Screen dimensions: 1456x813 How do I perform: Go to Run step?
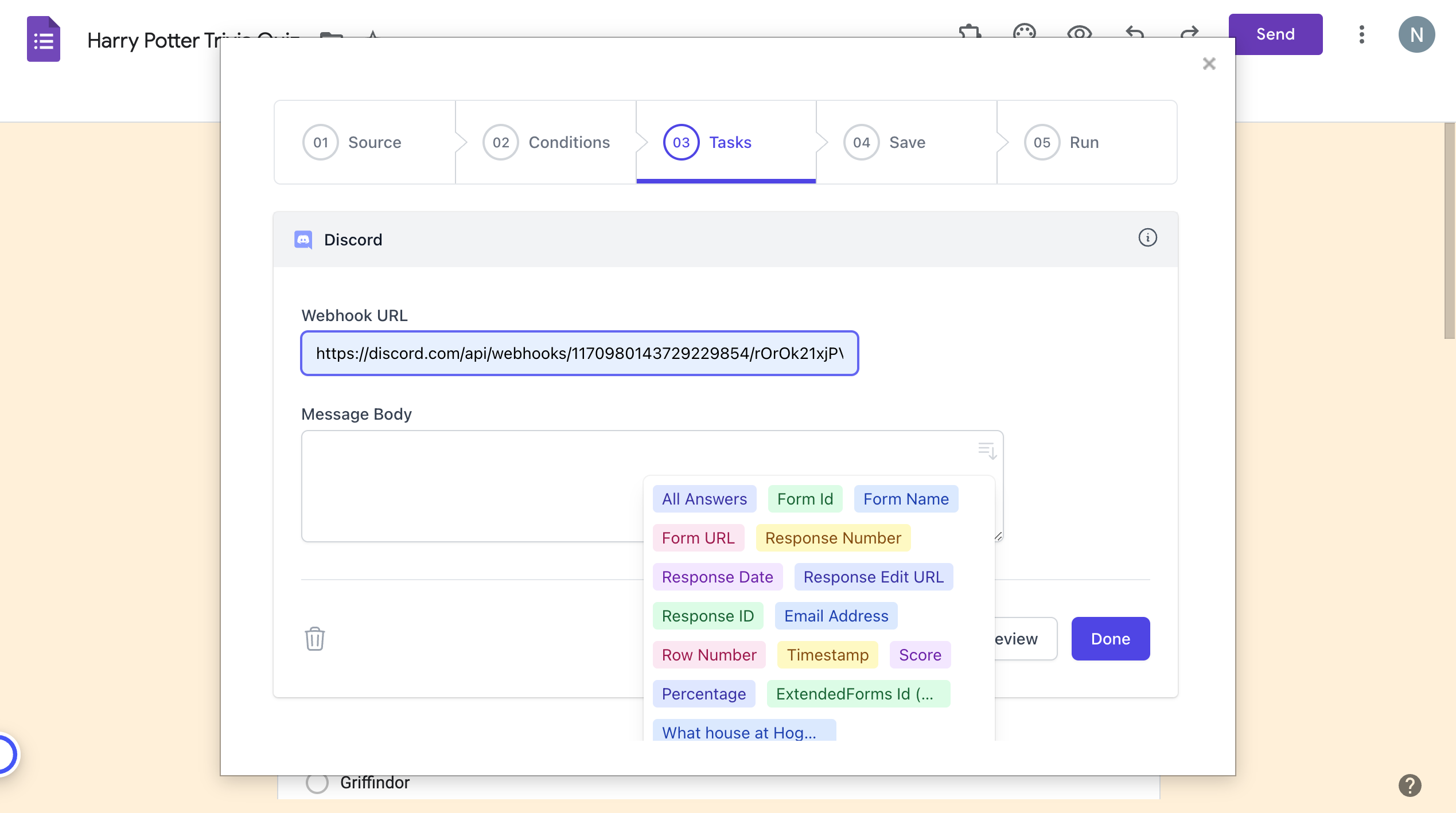coord(1087,142)
